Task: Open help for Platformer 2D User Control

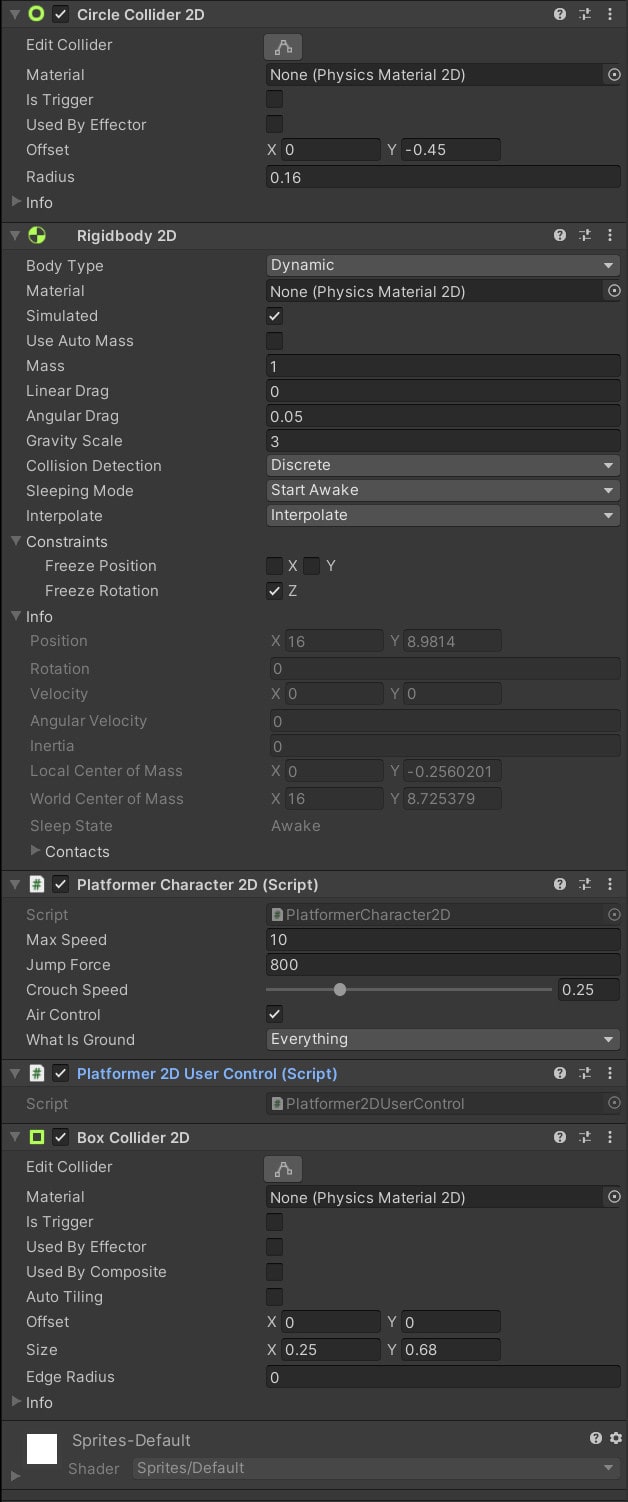Action: pos(560,1073)
